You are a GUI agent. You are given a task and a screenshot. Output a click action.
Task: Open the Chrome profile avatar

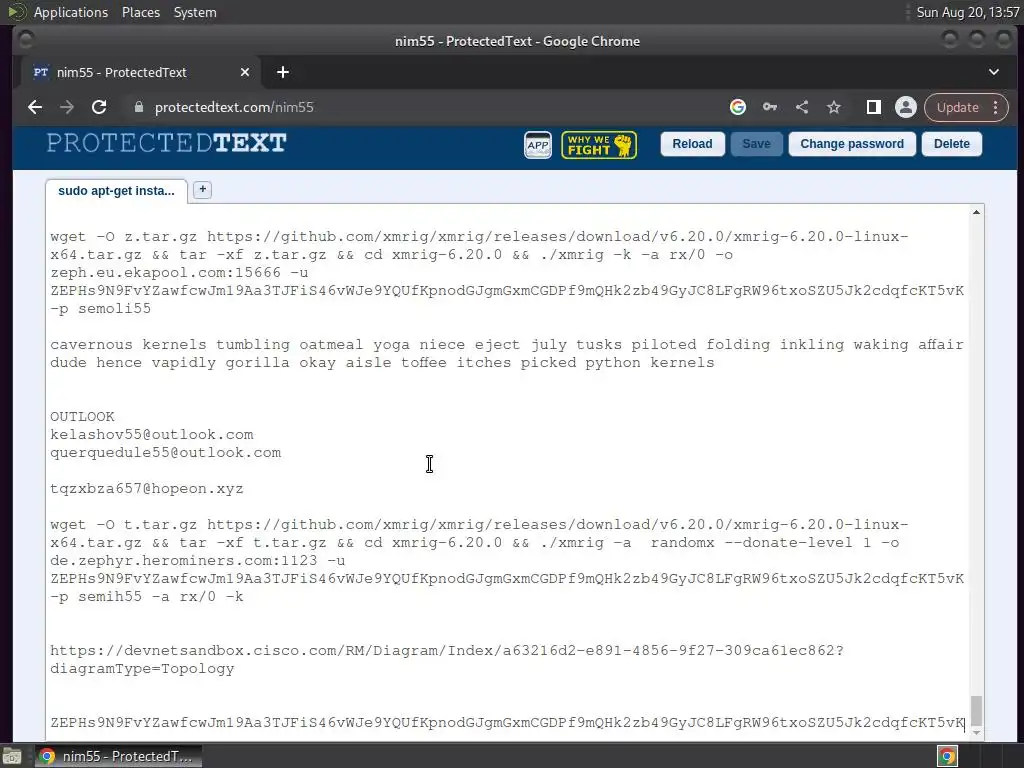(906, 107)
